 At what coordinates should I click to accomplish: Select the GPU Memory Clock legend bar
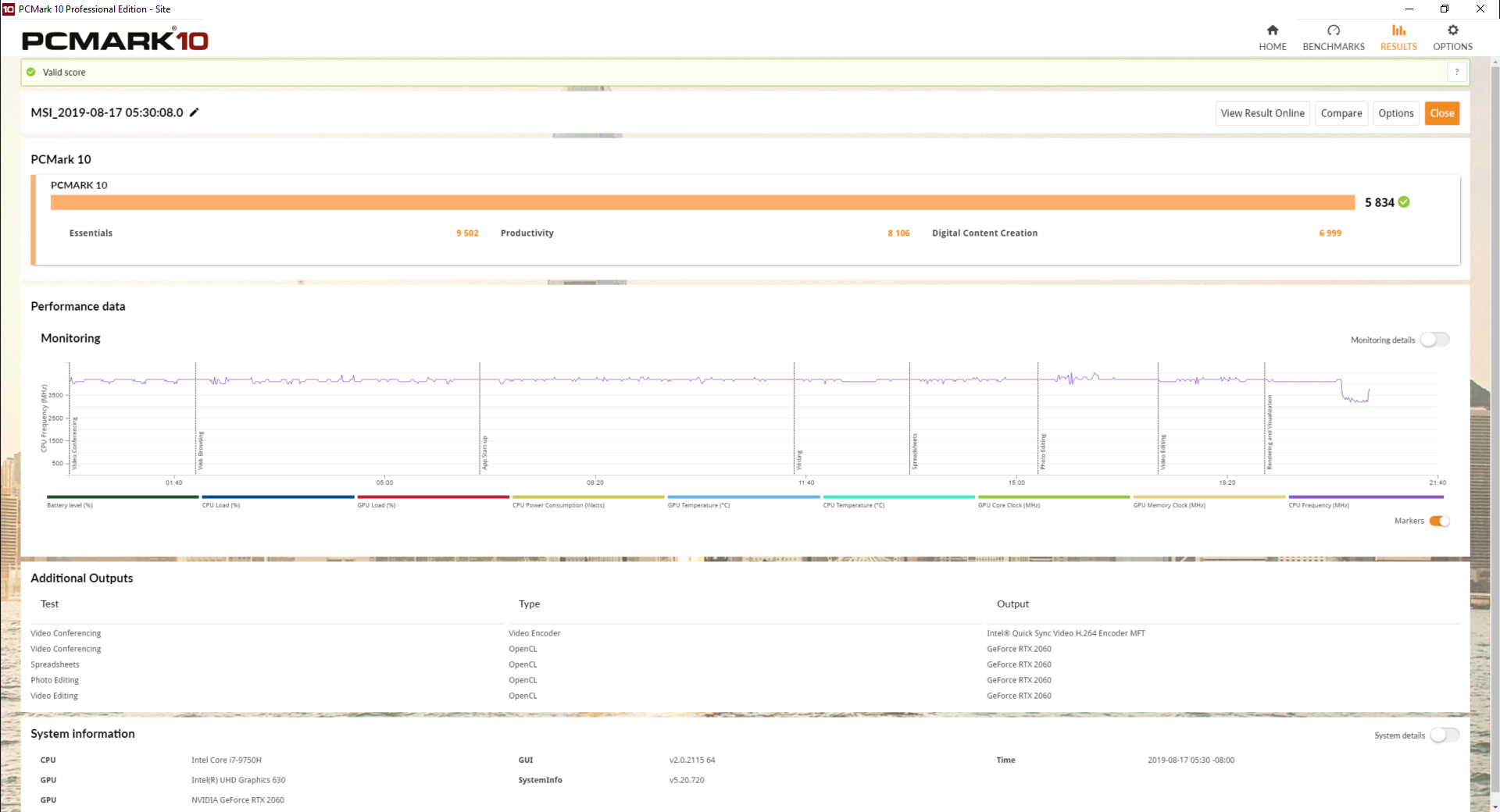click(x=1209, y=497)
